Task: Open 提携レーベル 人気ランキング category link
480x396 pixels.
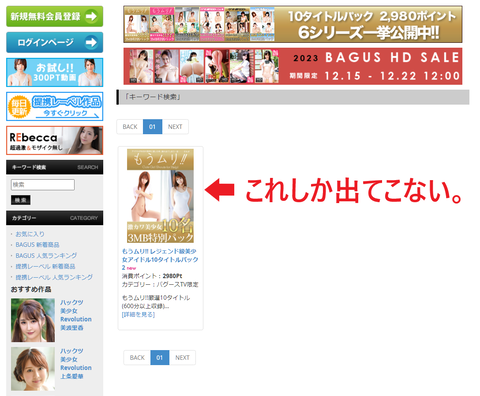Action: [x=54, y=277]
